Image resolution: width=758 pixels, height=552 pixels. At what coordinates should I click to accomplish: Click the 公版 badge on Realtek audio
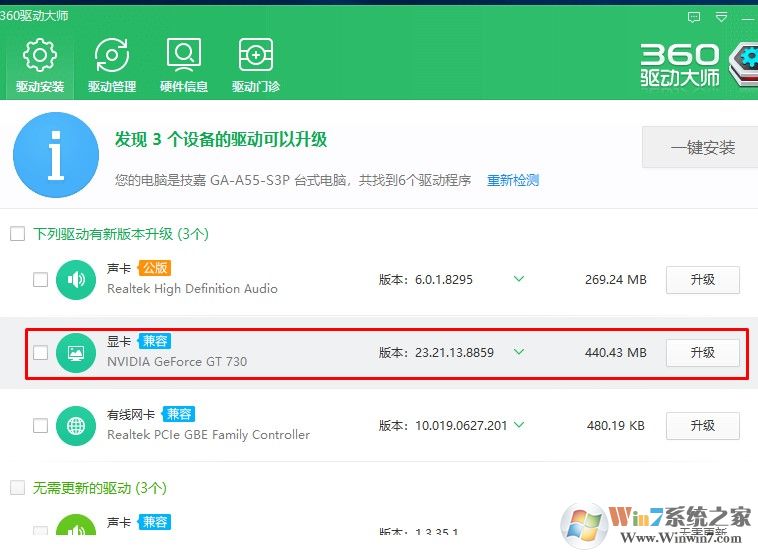click(155, 268)
